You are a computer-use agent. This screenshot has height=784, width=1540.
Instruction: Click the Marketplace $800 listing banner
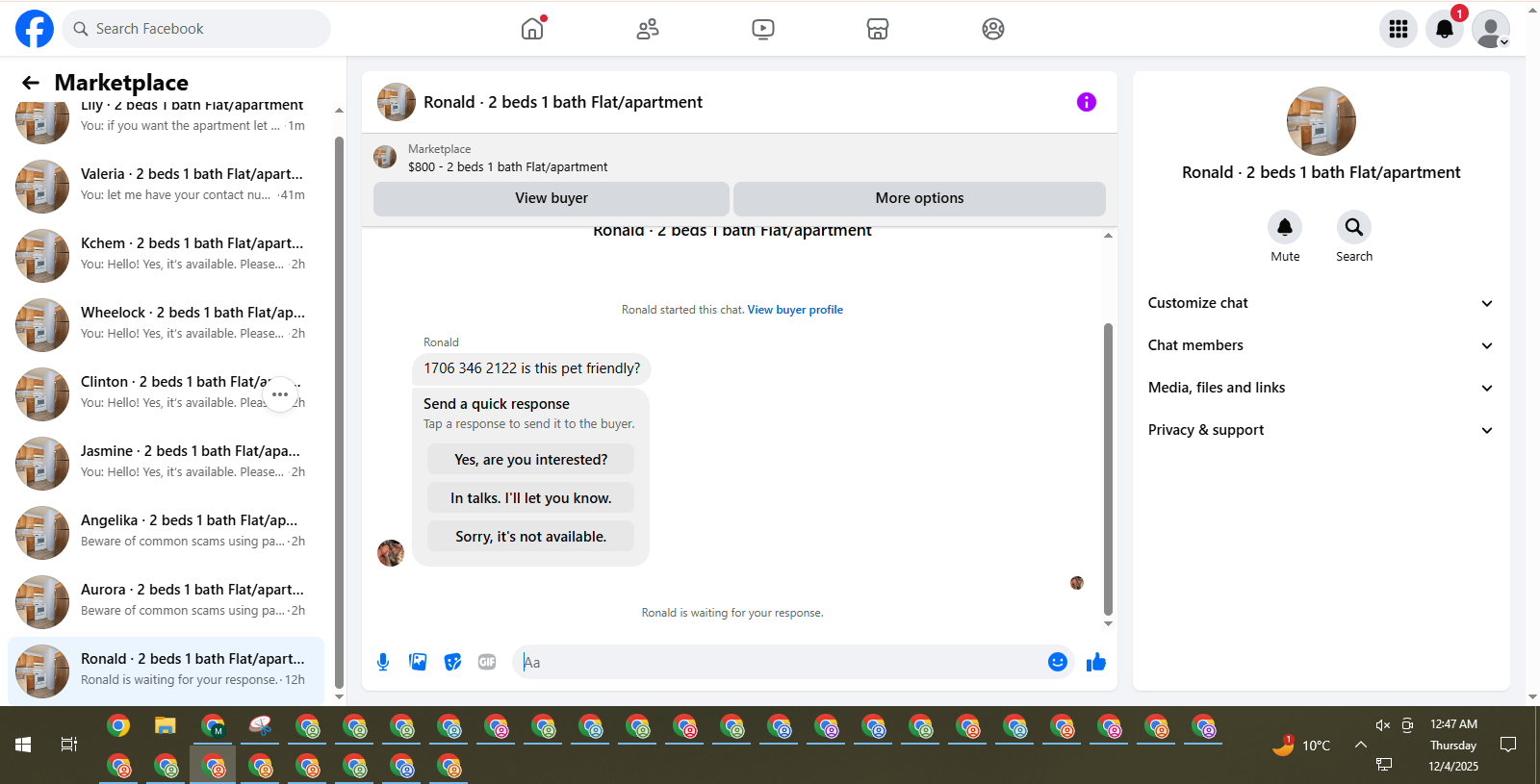(739, 158)
